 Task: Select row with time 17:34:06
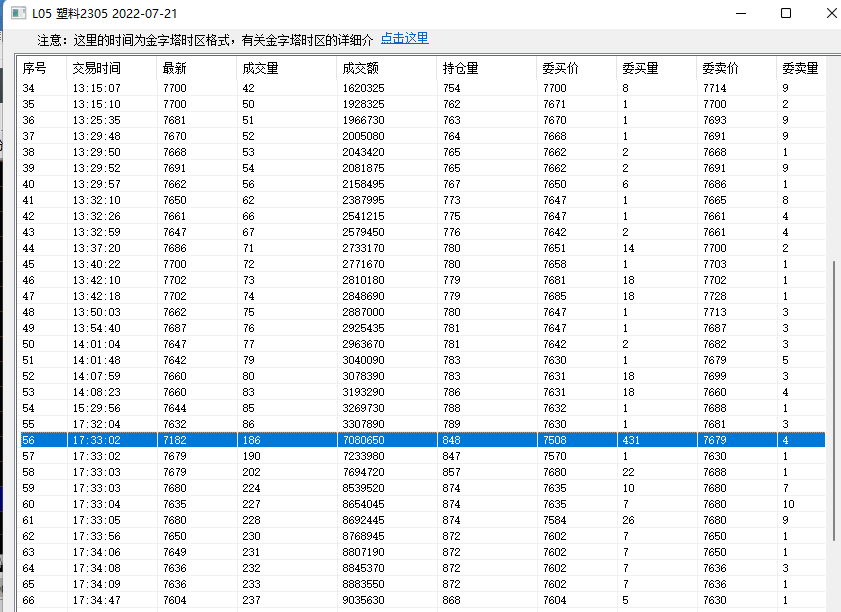click(423, 552)
